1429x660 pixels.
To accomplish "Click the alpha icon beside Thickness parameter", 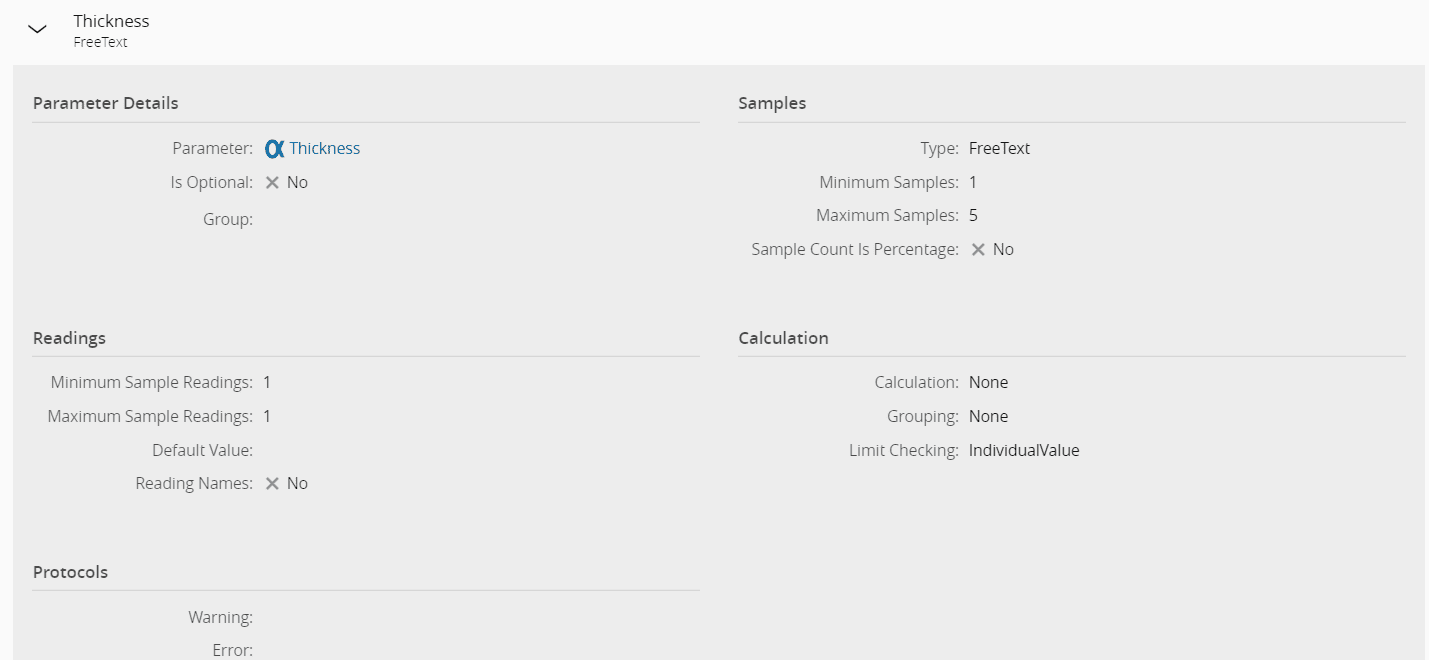I will point(275,149).
